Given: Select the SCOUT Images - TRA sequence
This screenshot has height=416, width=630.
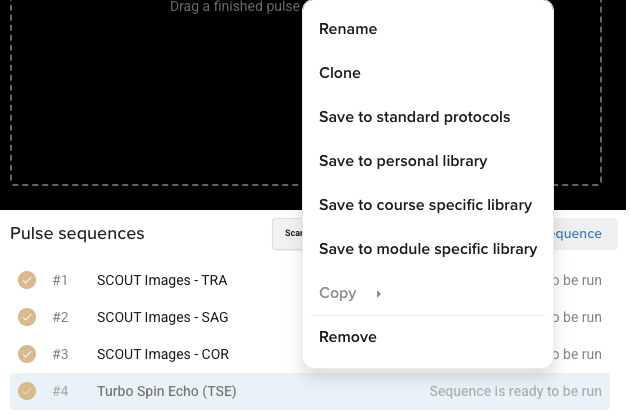Looking at the screenshot, I should point(162,280).
